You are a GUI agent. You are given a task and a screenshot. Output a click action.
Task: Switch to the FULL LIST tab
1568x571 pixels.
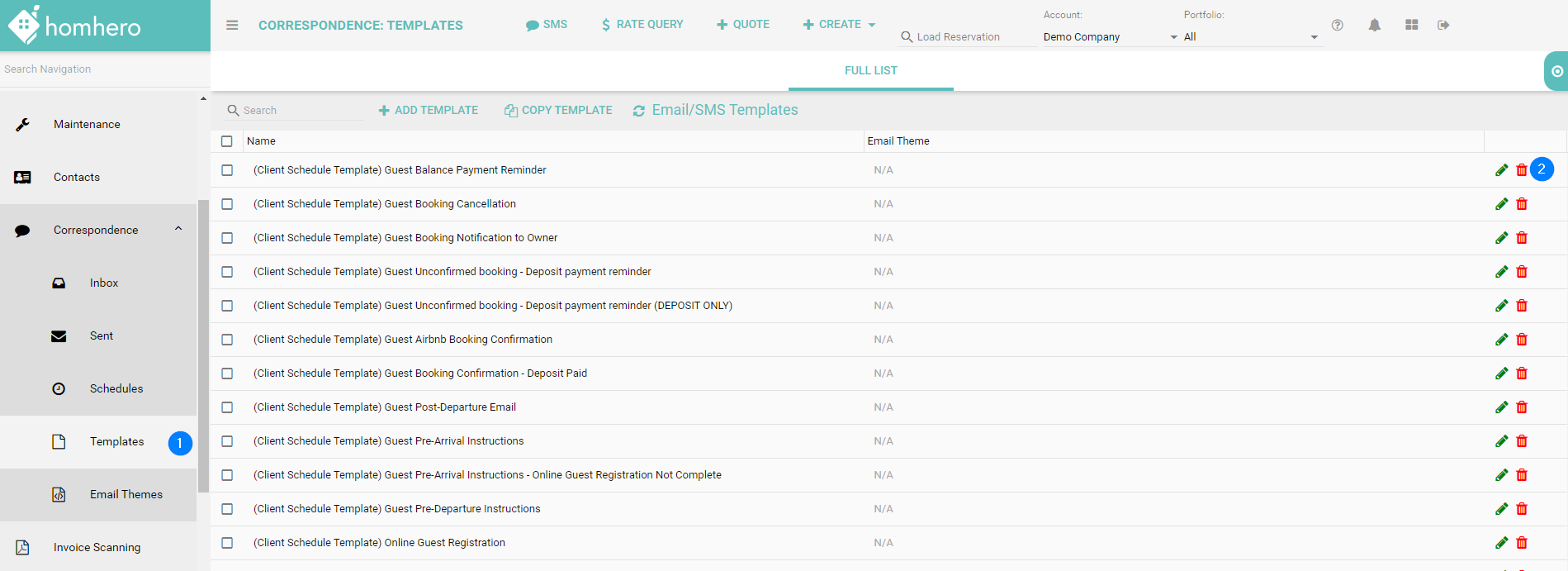870,70
